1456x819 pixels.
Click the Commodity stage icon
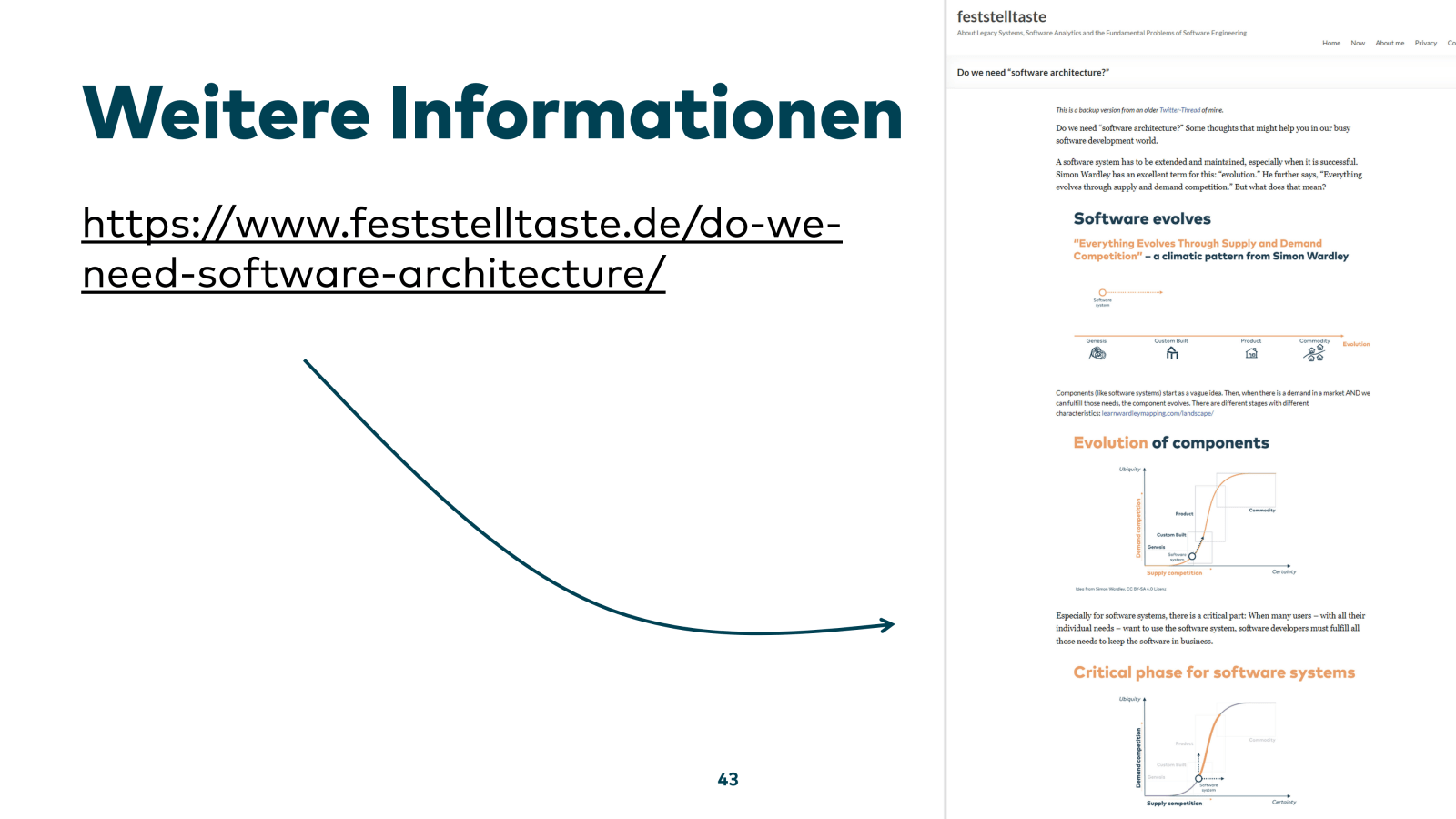pos(1314,353)
